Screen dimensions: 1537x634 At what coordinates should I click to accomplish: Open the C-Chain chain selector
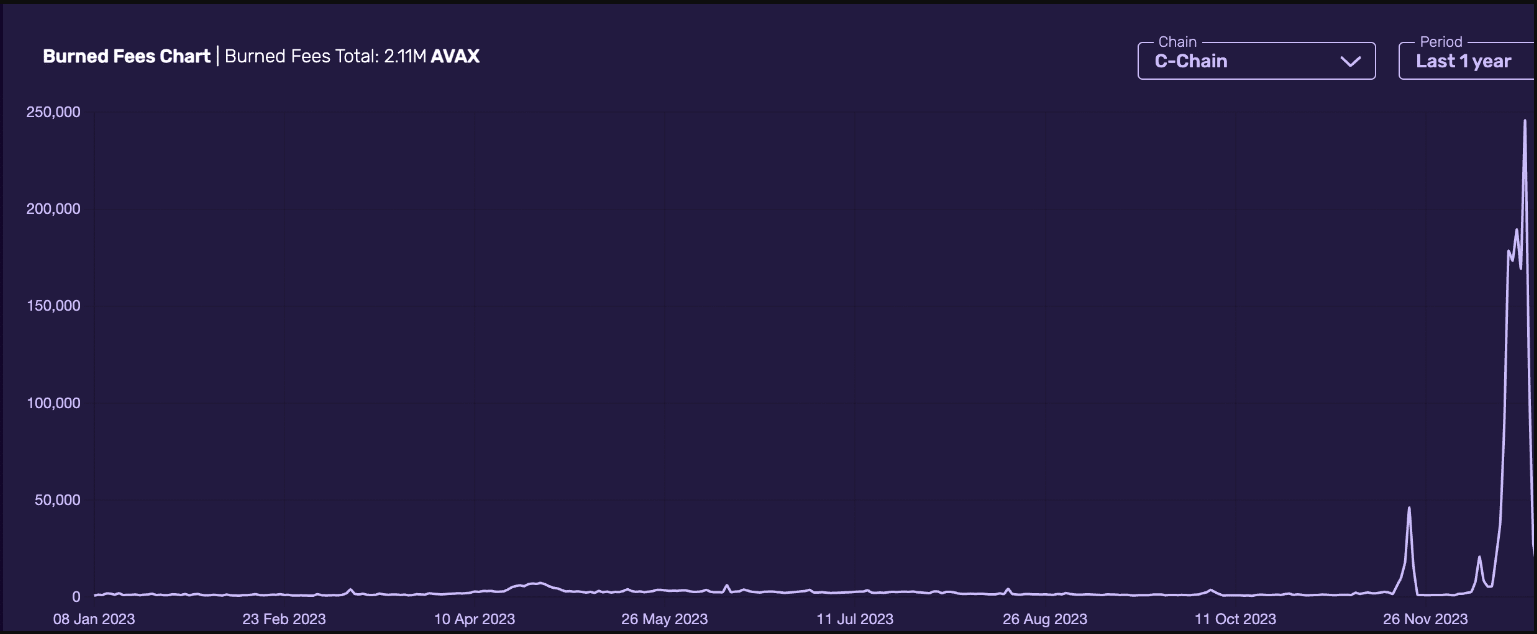click(x=1255, y=61)
